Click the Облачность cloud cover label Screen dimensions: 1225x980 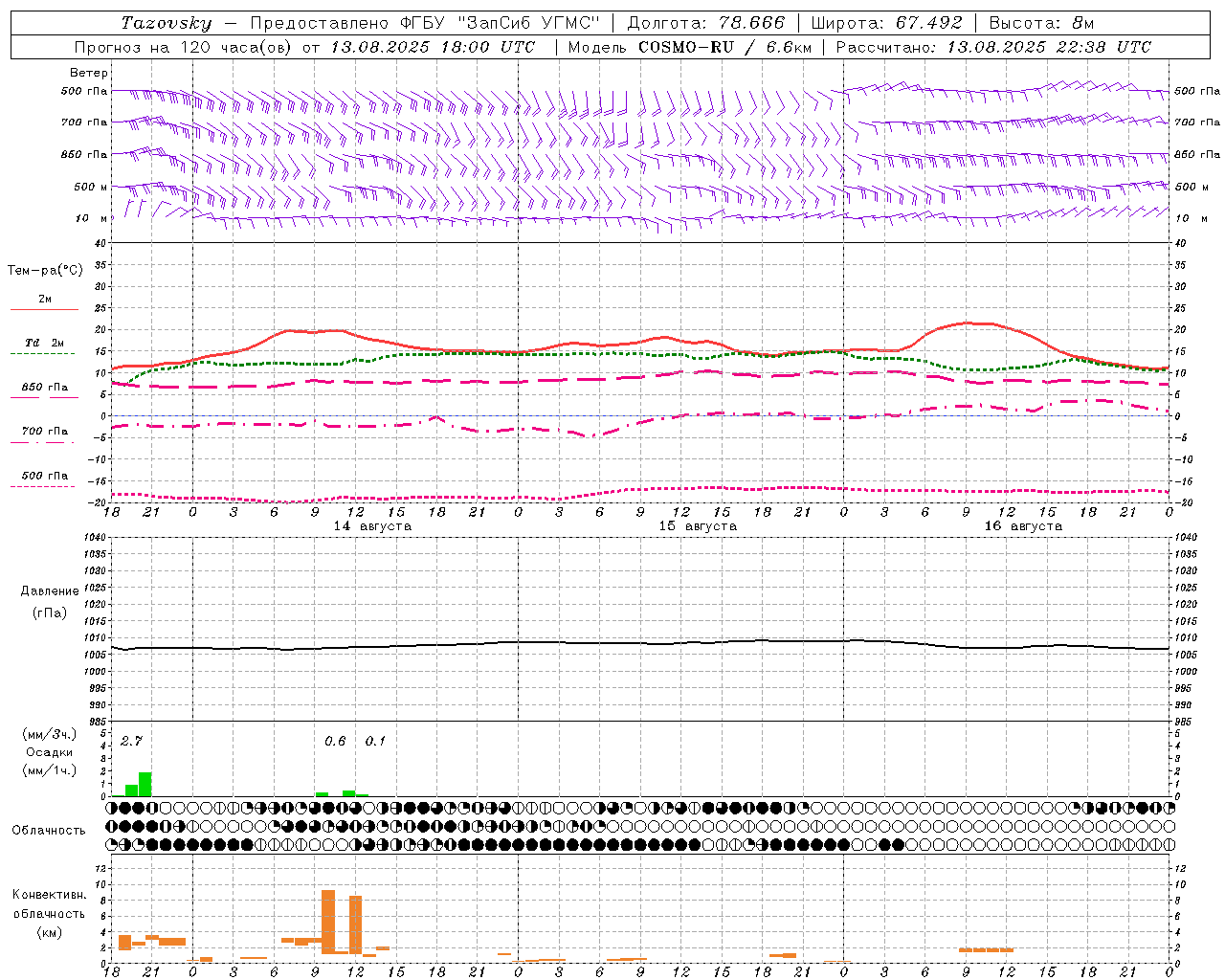click(x=49, y=831)
